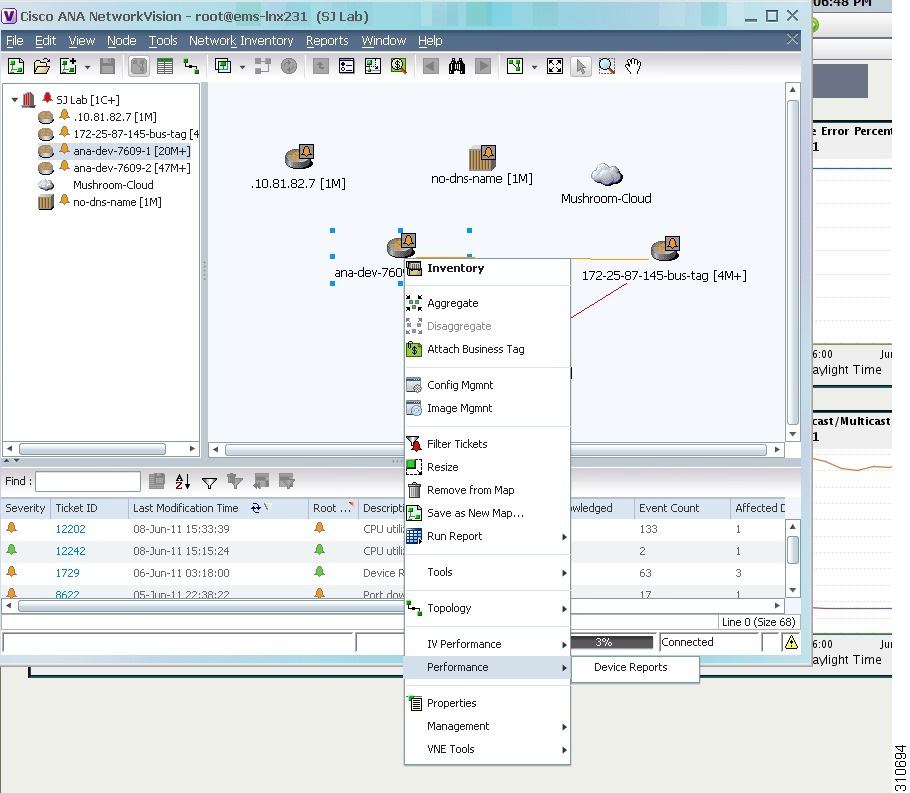Click the Fit in Window icon
The width and height of the screenshot is (910, 793).
[555, 66]
